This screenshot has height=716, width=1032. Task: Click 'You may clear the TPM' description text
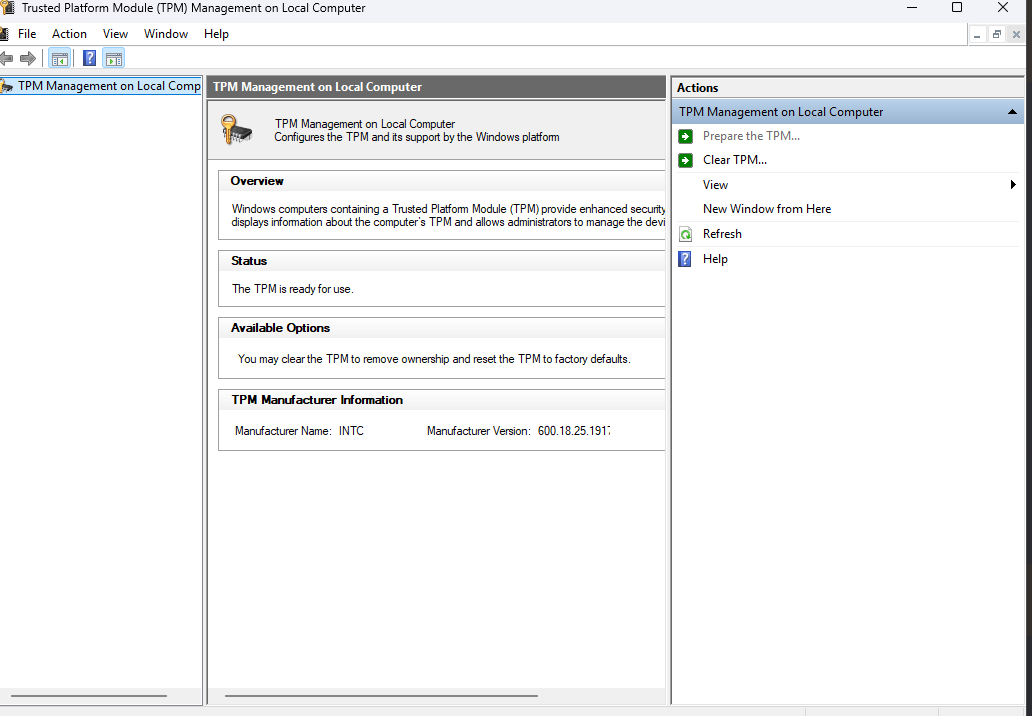coord(434,359)
